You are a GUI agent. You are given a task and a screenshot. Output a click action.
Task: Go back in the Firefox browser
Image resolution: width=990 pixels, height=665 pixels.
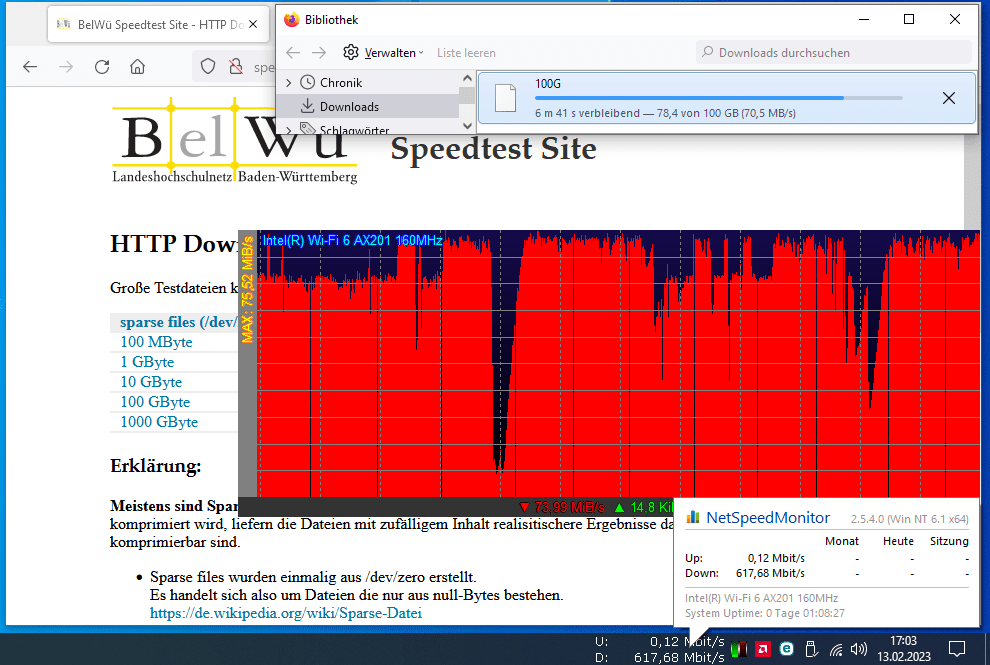(x=30, y=66)
